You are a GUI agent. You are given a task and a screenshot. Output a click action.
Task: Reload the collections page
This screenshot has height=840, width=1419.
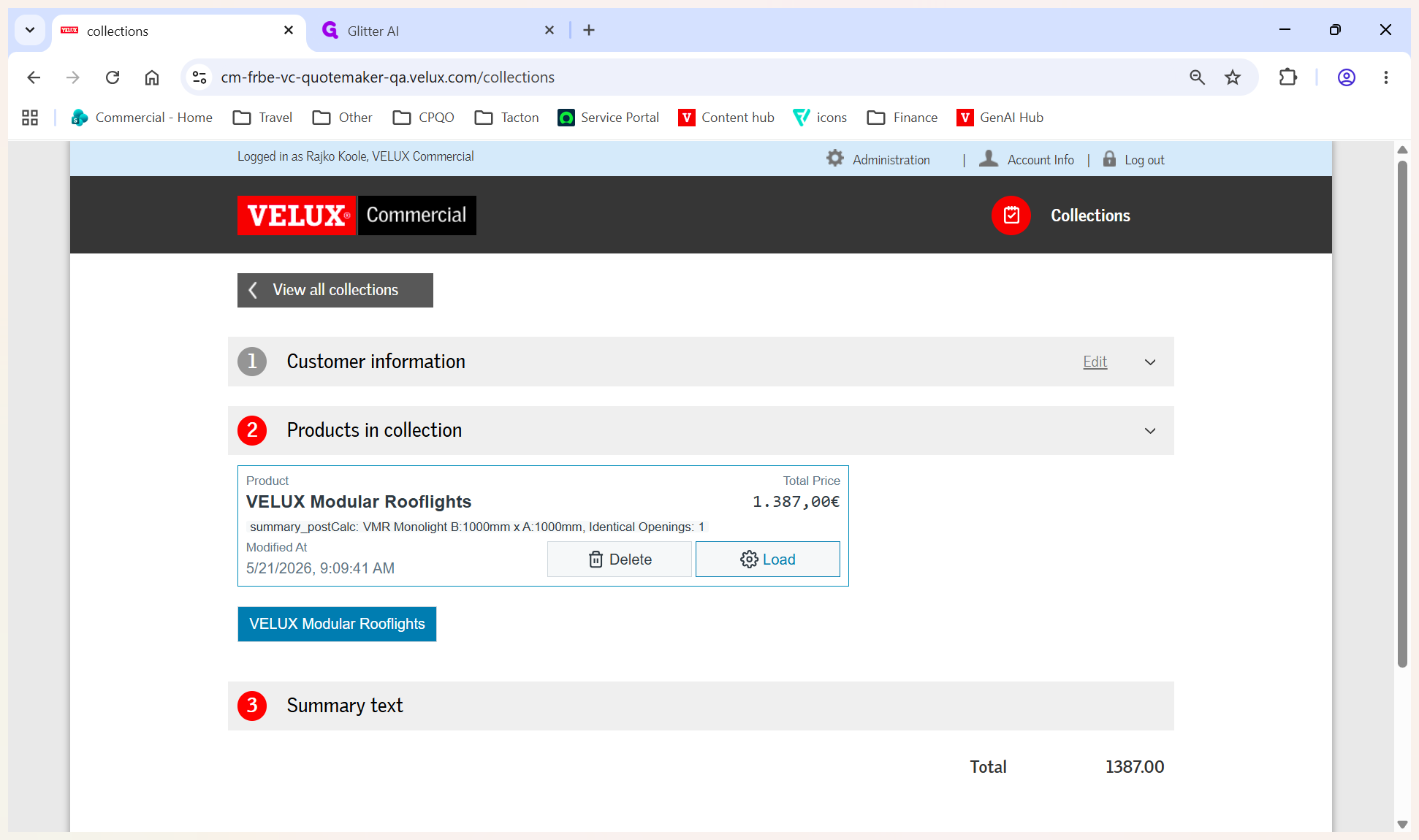(x=112, y=77)
